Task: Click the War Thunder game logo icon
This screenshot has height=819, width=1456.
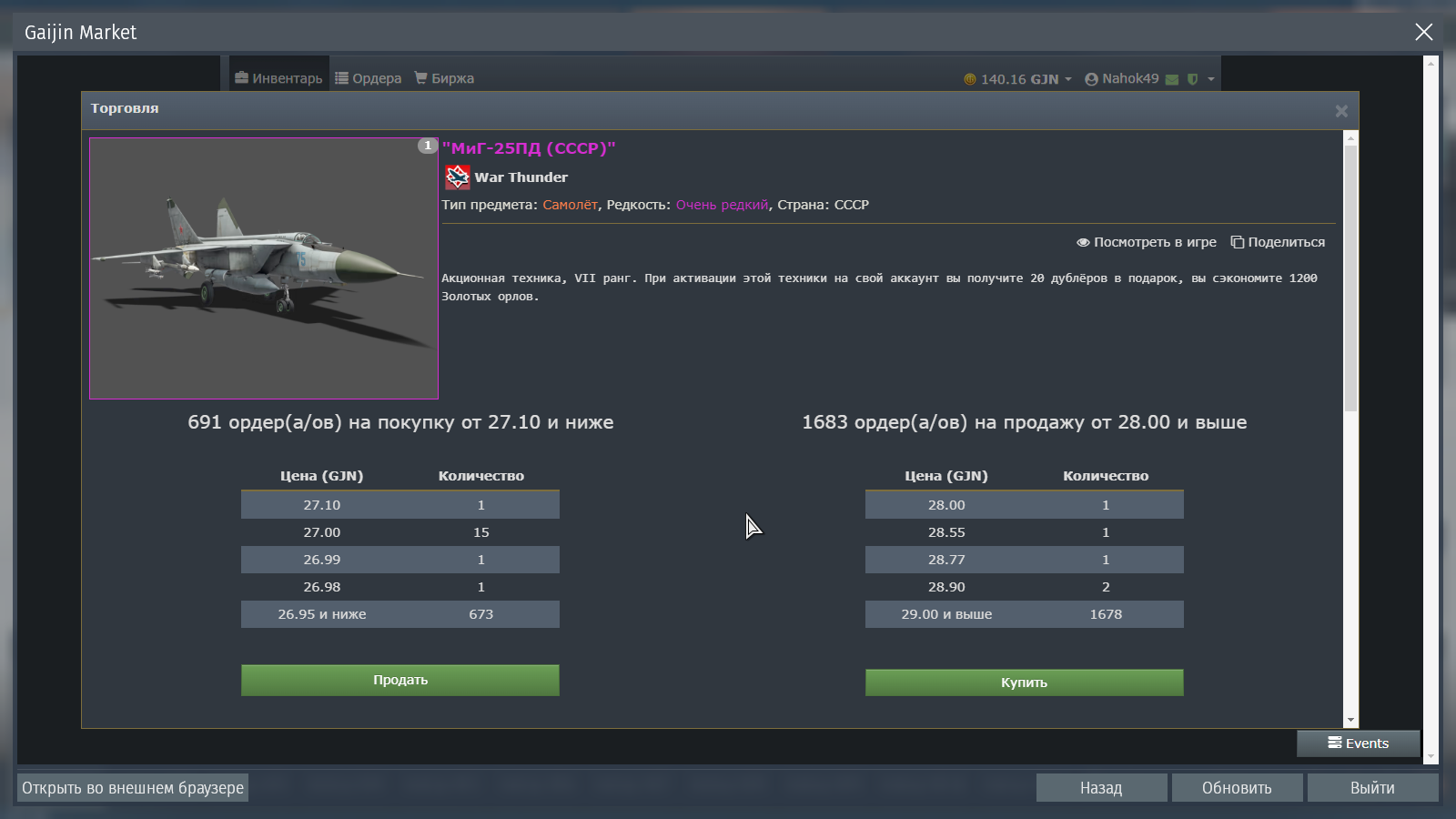Action: (x=457, y=177)
